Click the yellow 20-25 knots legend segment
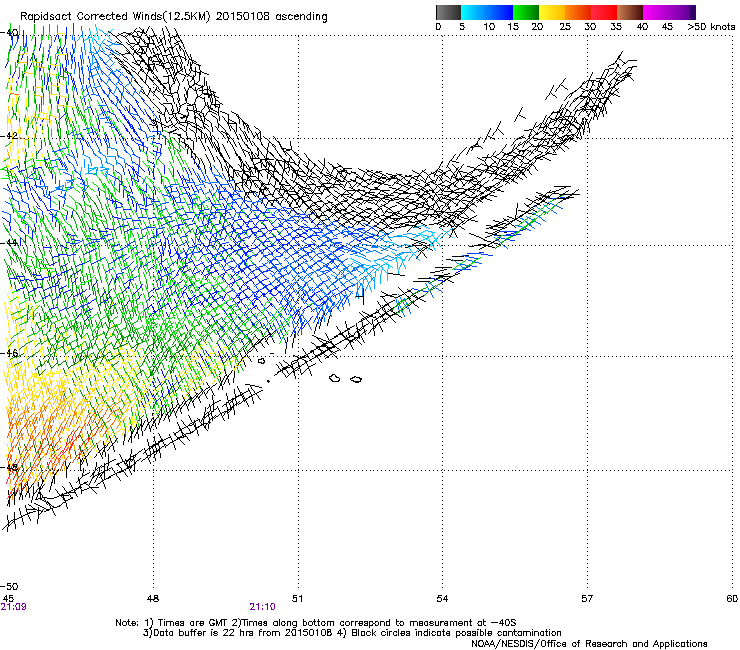740x650 pixels. point(552,12)
